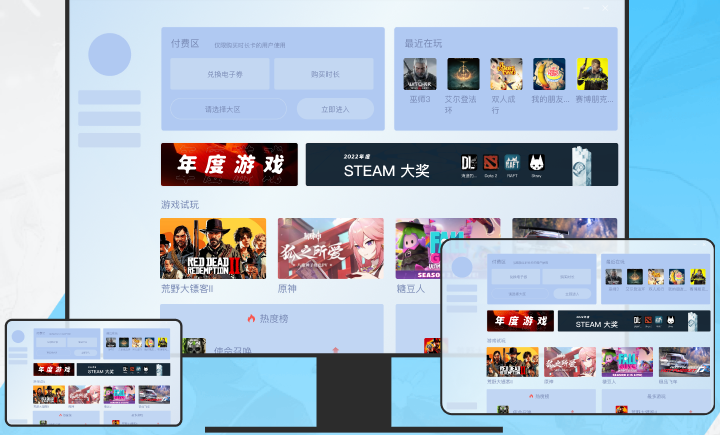Tap the user avatar circle on the tablet
Screen dimensions: 720x435
point(462,267)
